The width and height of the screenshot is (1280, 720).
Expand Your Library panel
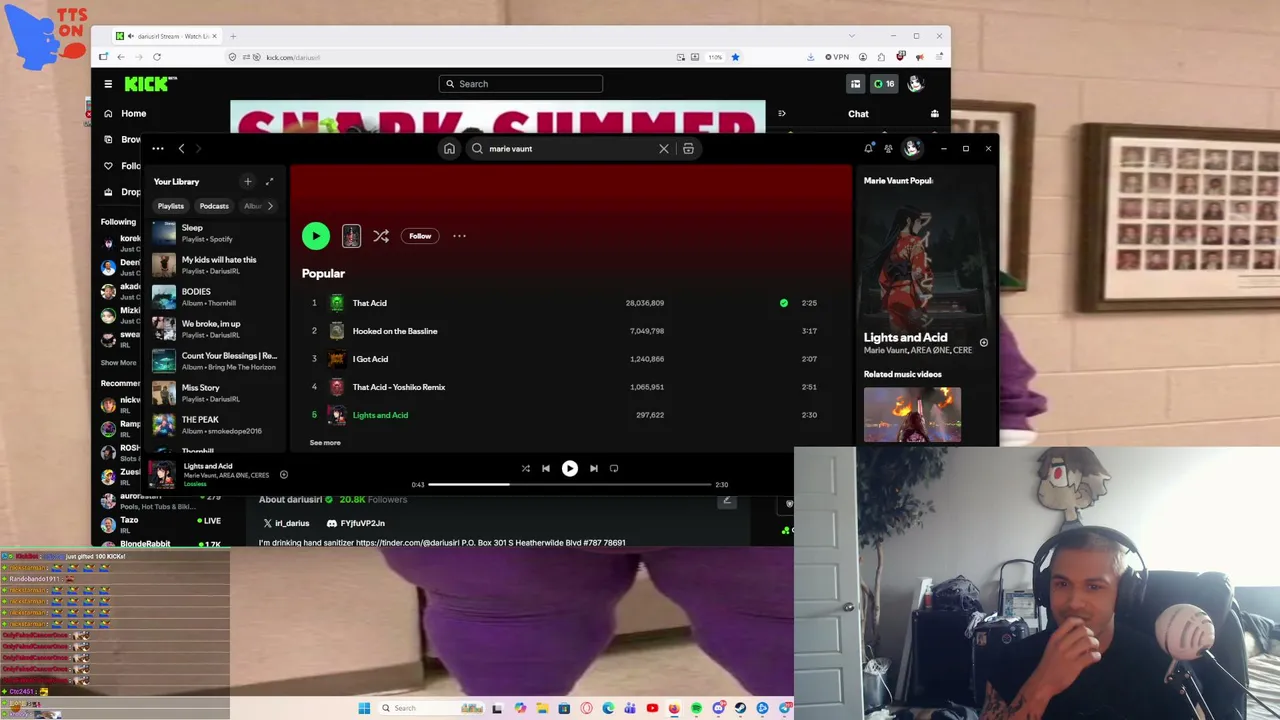coord(269,182)
